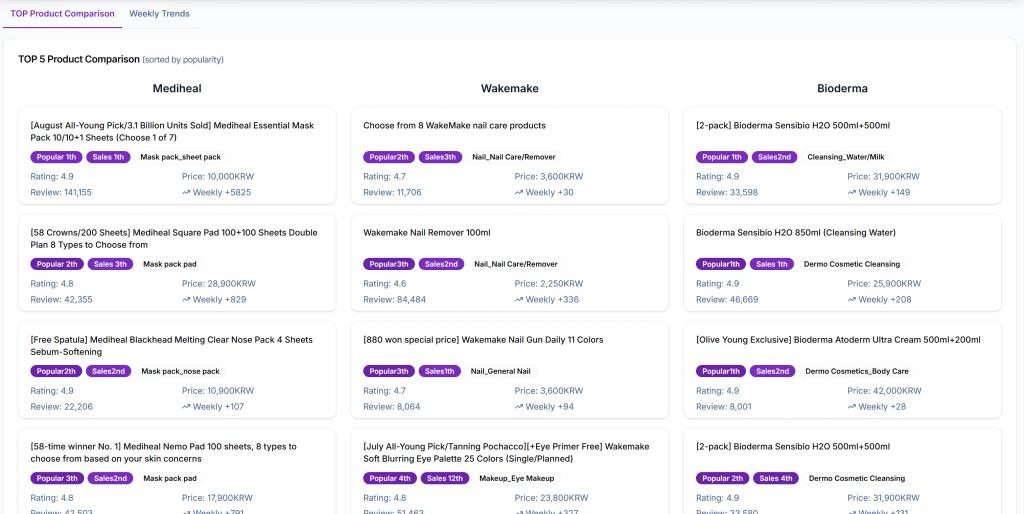The height and width of the screenshot is (514, 1024).
Task: Open the Wakemake Nail Remover 100ml title
Action: pyautogui.click(x=427, y=233)
